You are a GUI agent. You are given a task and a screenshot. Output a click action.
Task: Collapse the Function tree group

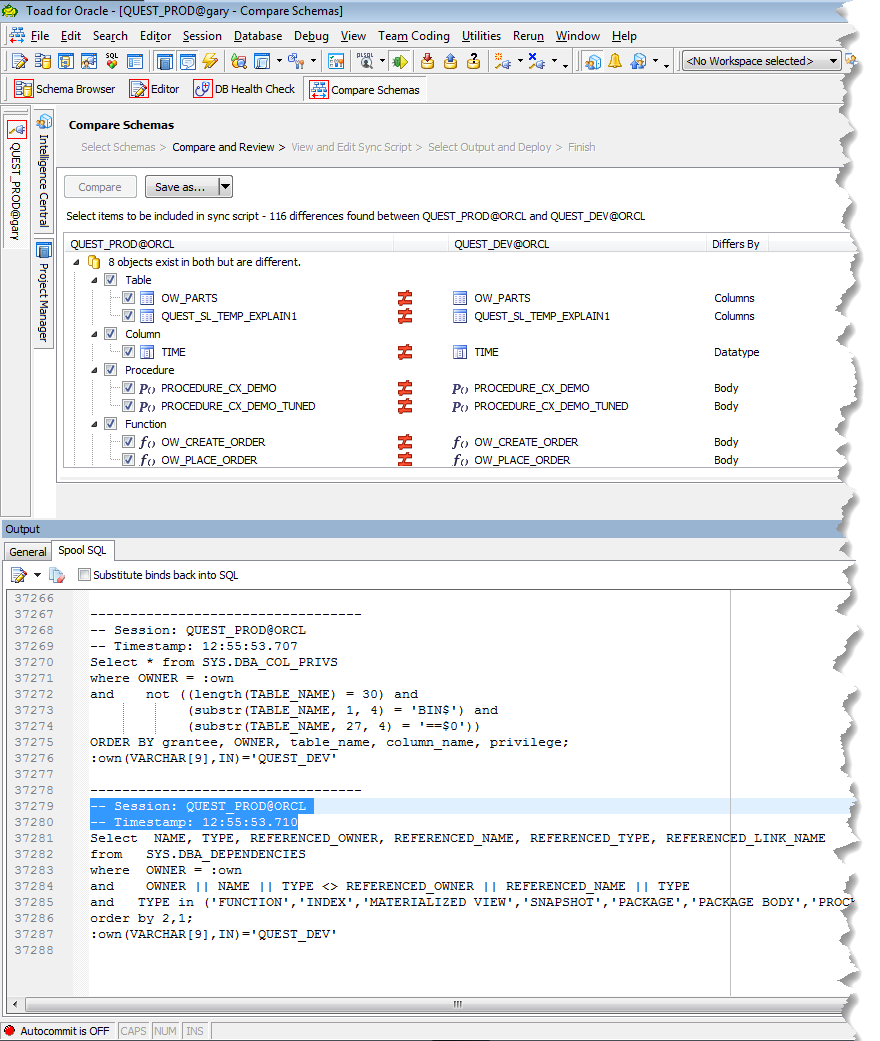click(94, 424)
